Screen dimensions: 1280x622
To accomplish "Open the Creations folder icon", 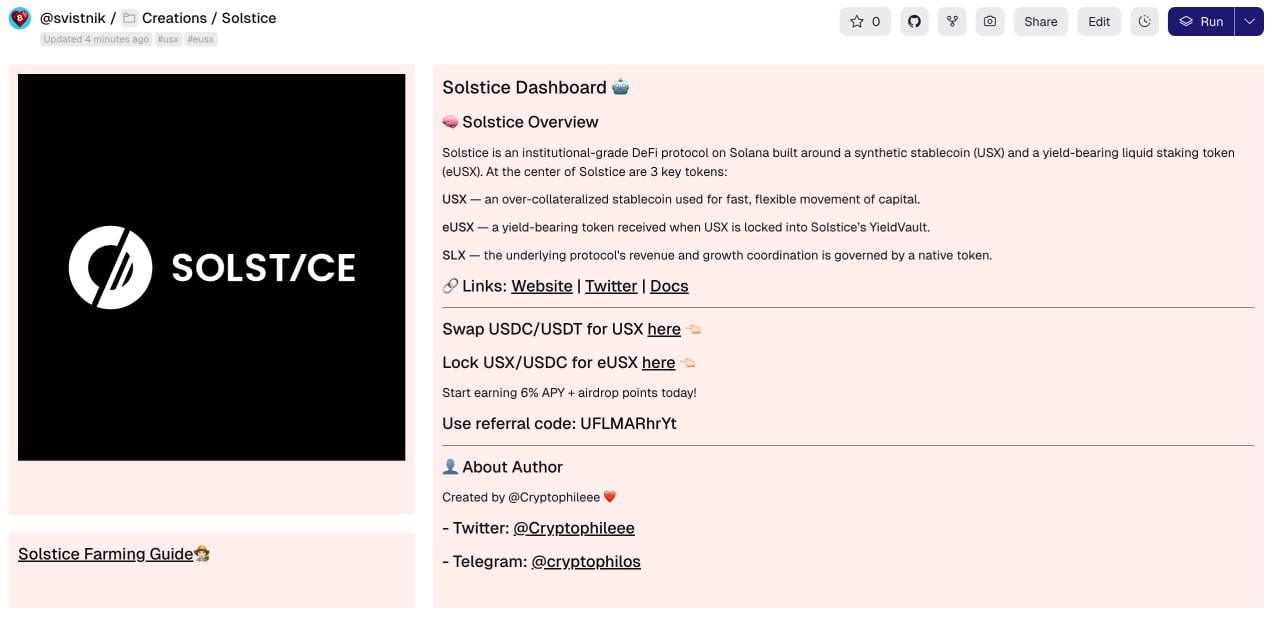I will pyautogui.click(x=129, y=18).
